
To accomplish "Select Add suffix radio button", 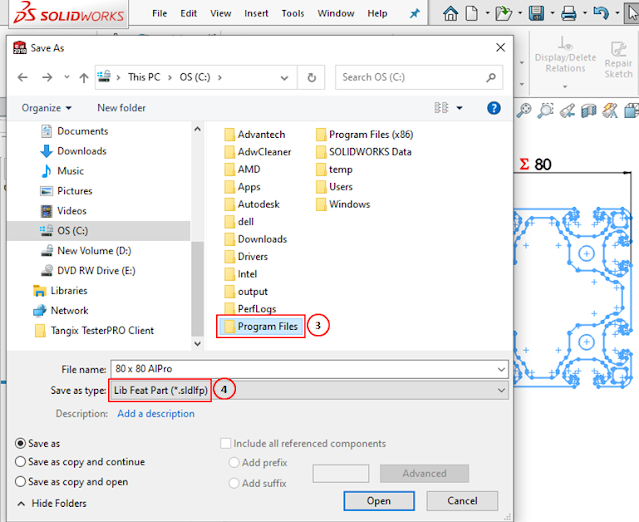I will point(234,483).
